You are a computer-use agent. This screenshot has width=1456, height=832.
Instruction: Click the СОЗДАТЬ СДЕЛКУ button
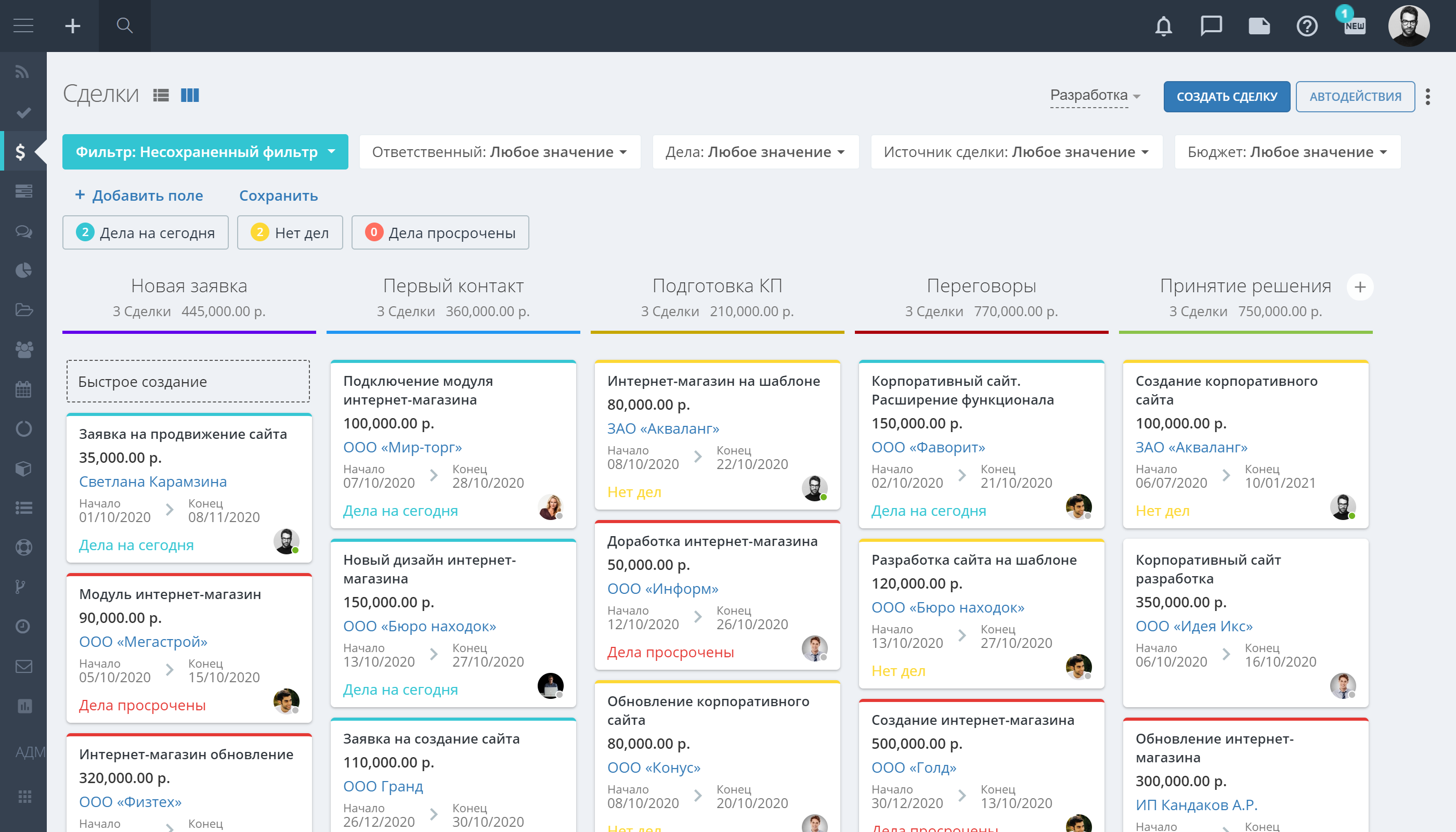tap(1226, 97)
